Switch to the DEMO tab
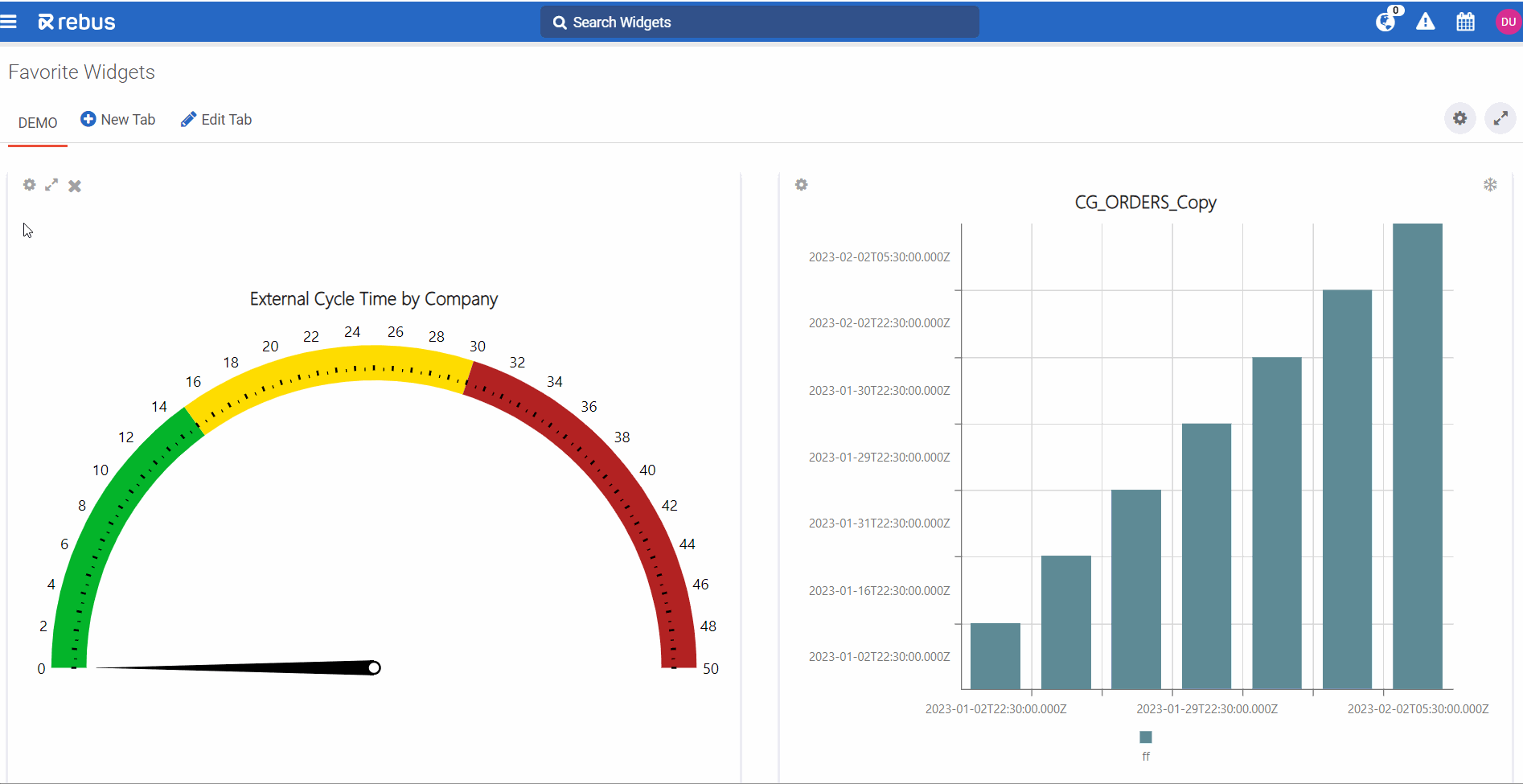1523x784 pixels. click(x=38, y=123)
